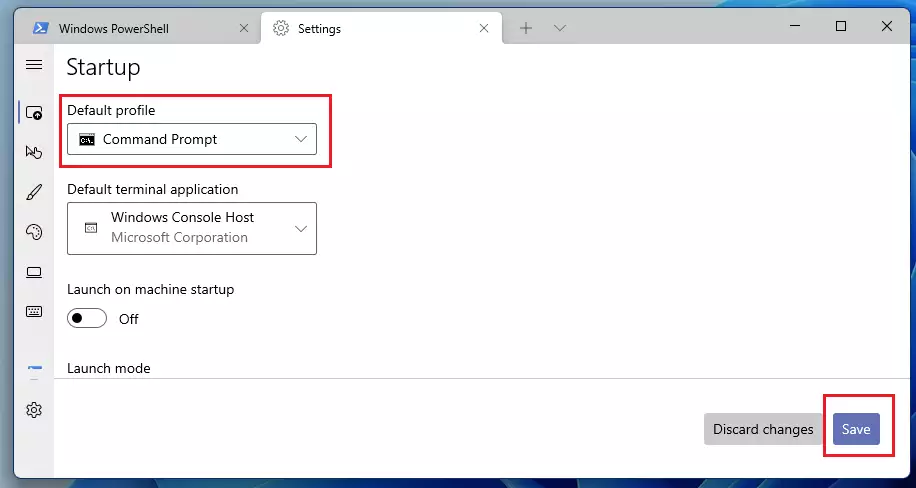Close the Settings tab
Image resolution: width=916 pixels, height=488 pixels.
484,28
